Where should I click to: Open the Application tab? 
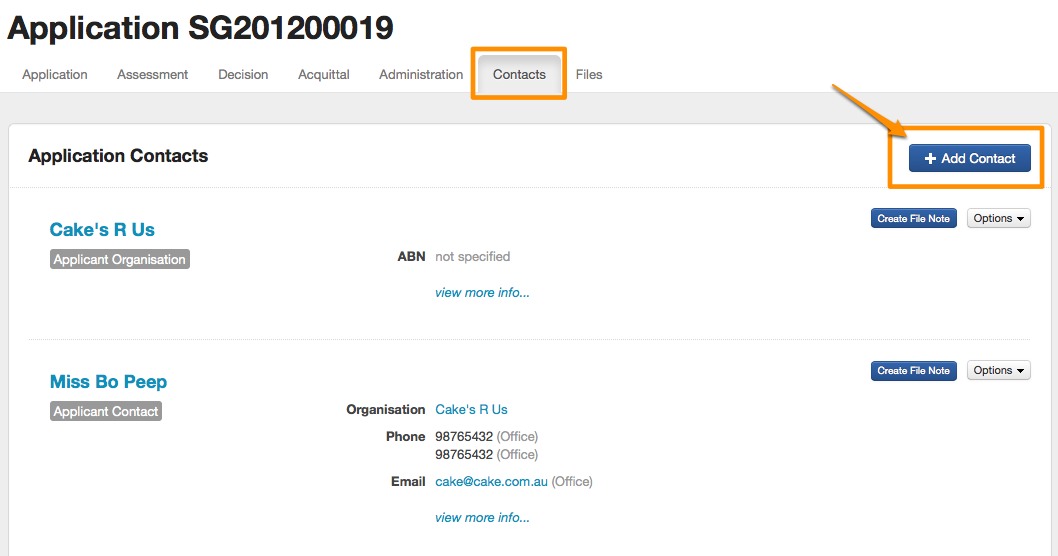click(x=55, y=74)
